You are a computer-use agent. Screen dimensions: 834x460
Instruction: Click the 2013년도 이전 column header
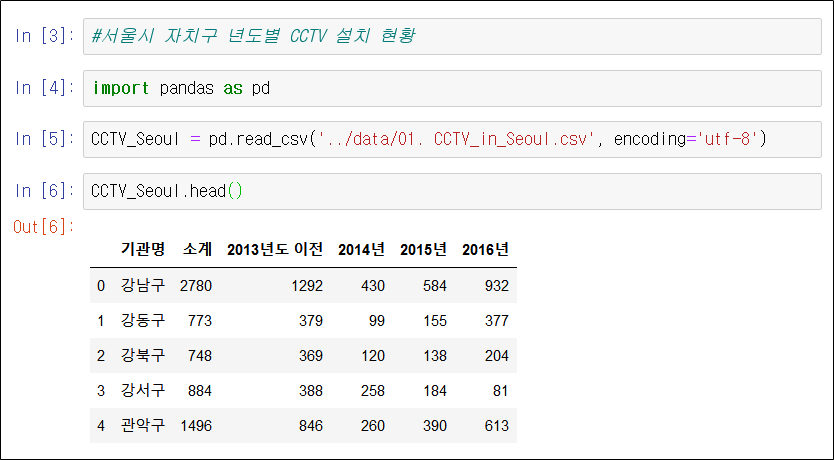(x=275, y=249)
